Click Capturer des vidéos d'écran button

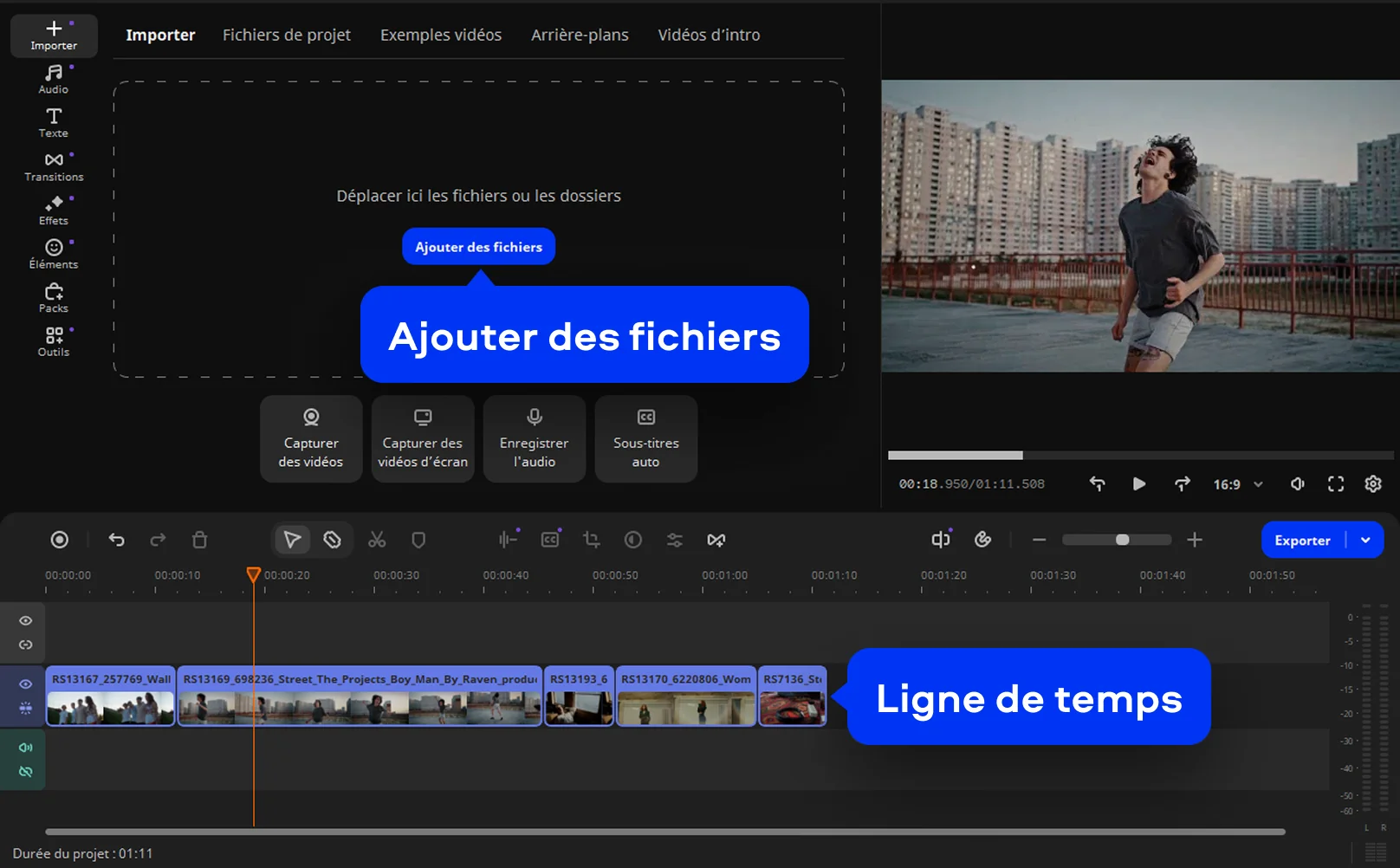[x=423, y=439]
